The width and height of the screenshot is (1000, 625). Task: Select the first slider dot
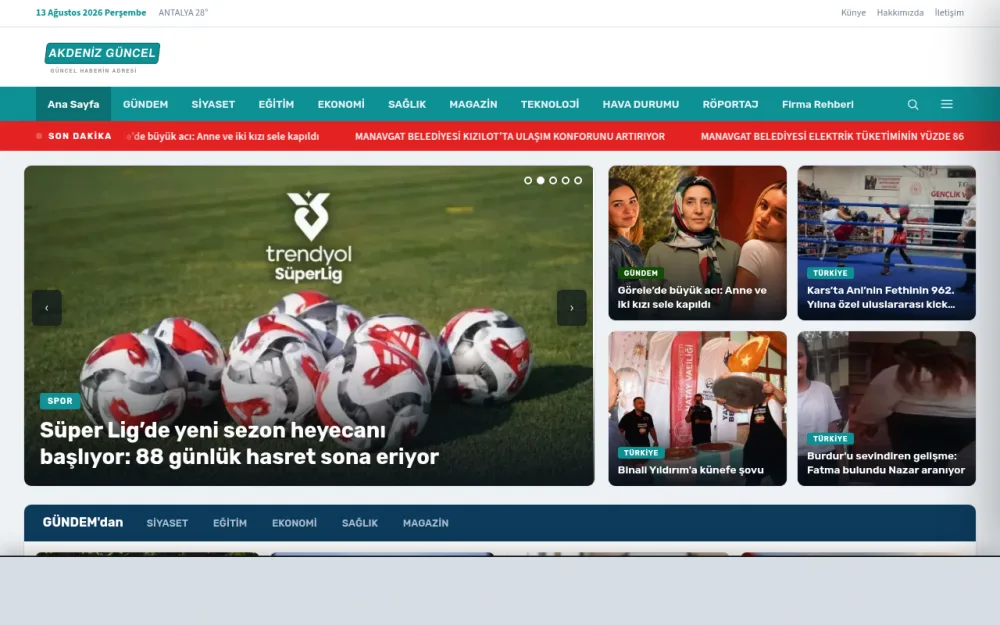pos(528,180)
